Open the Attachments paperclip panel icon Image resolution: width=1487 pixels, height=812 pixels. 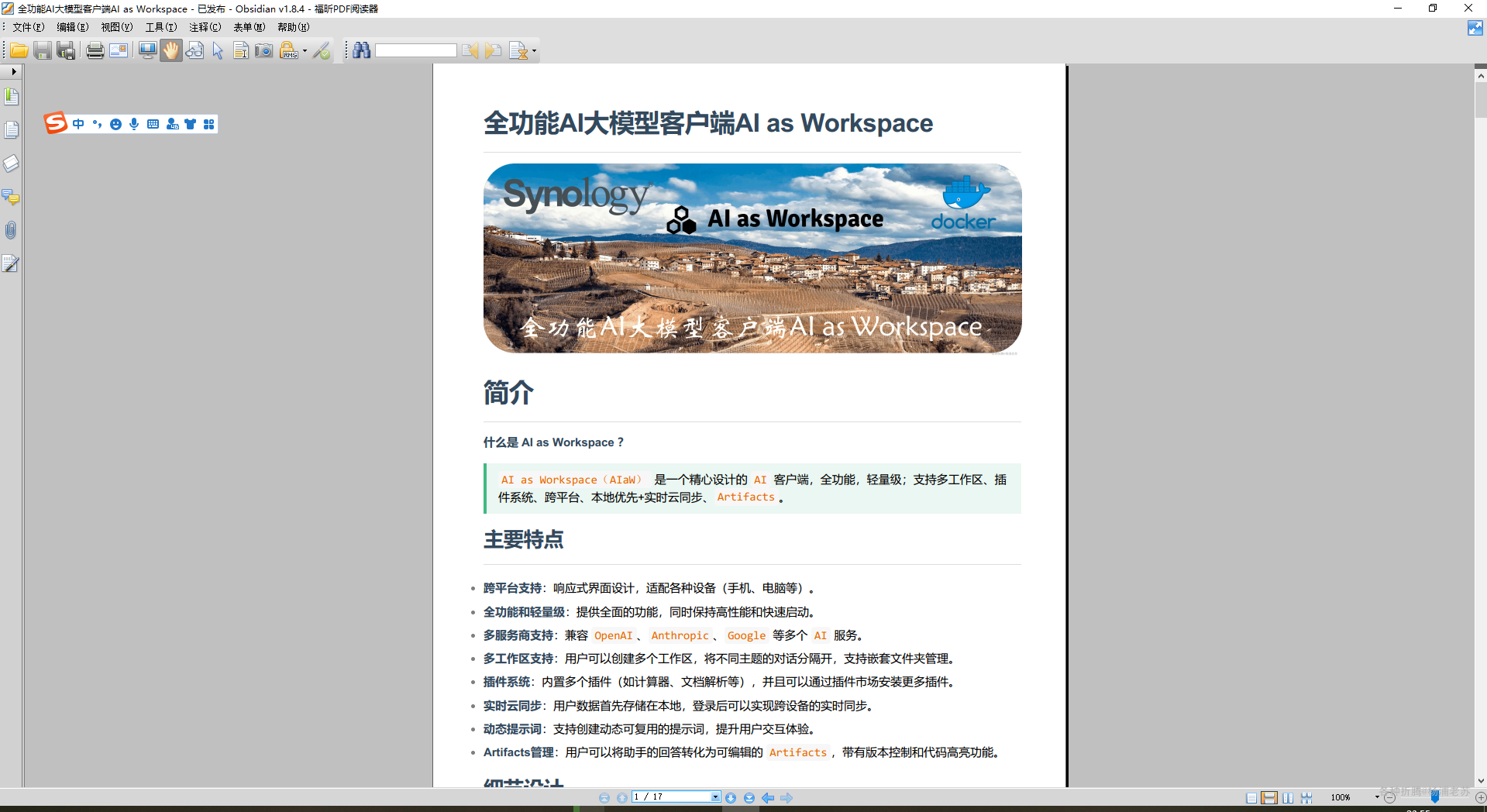[x=12, y=230]
